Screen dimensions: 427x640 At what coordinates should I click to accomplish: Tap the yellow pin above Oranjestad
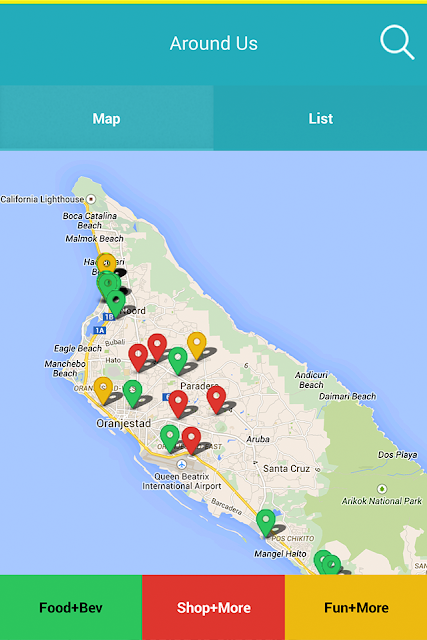pos(103,391)
